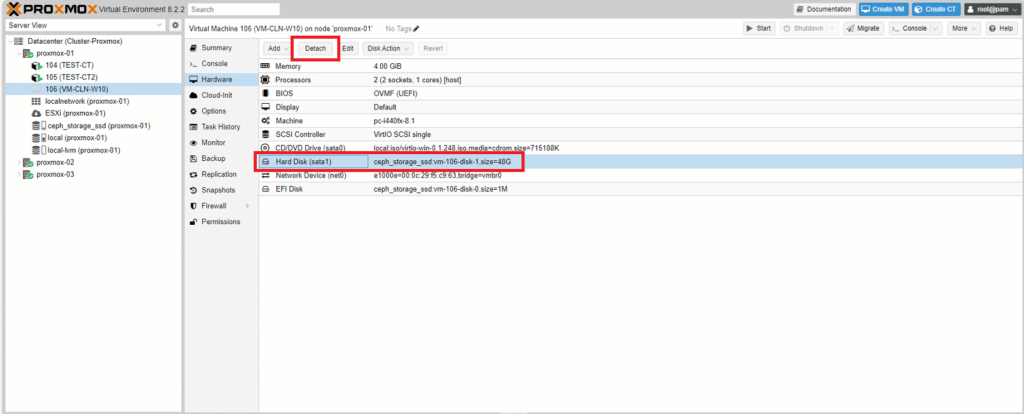Viewport: 1024px width, 414px height.
Task: Open the root@pam user menu
Action: pyautogui.click(x=992, y=9)
